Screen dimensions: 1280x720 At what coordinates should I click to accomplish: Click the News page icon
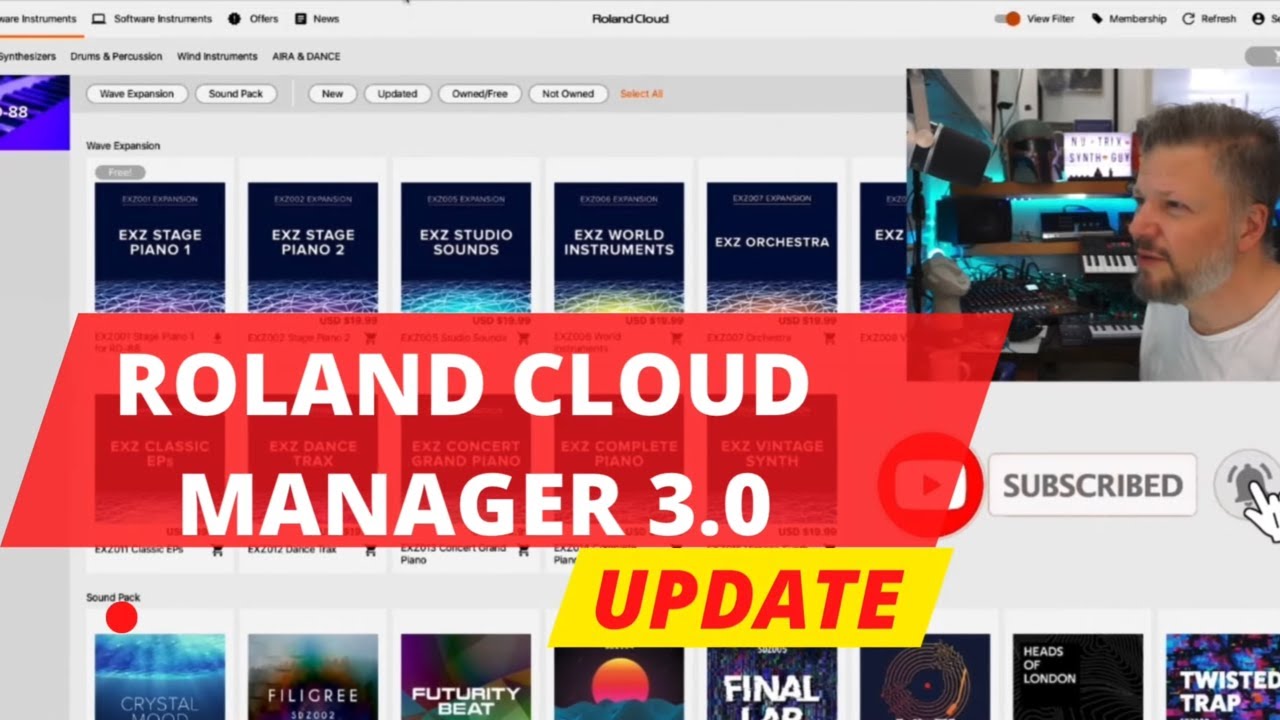click(x=301, y=18)
